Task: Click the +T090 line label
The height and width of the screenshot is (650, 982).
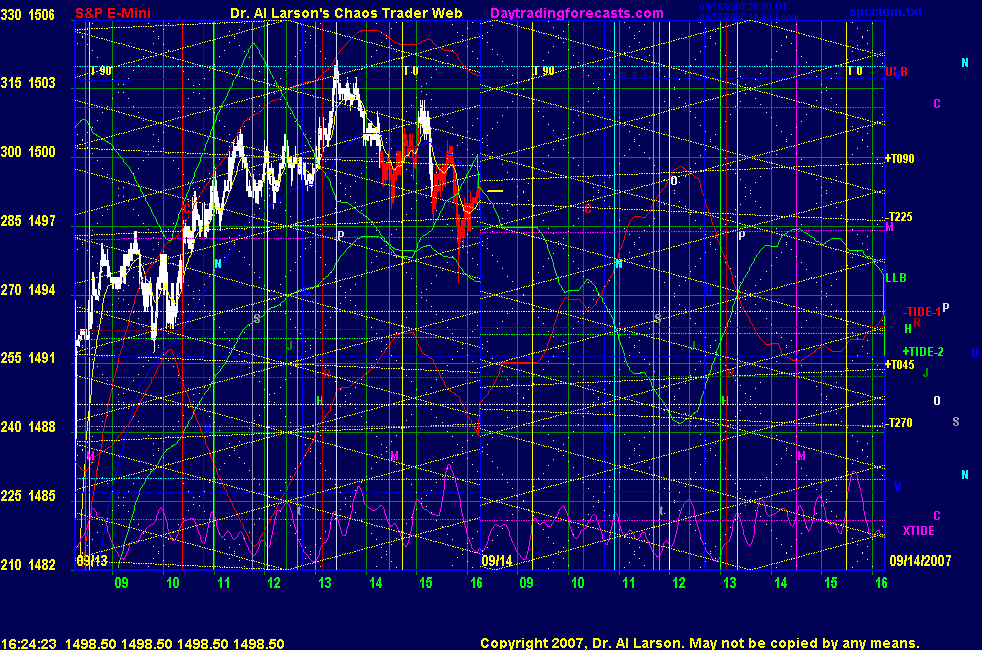Action: pyautogui.click(x=900, y=158)
